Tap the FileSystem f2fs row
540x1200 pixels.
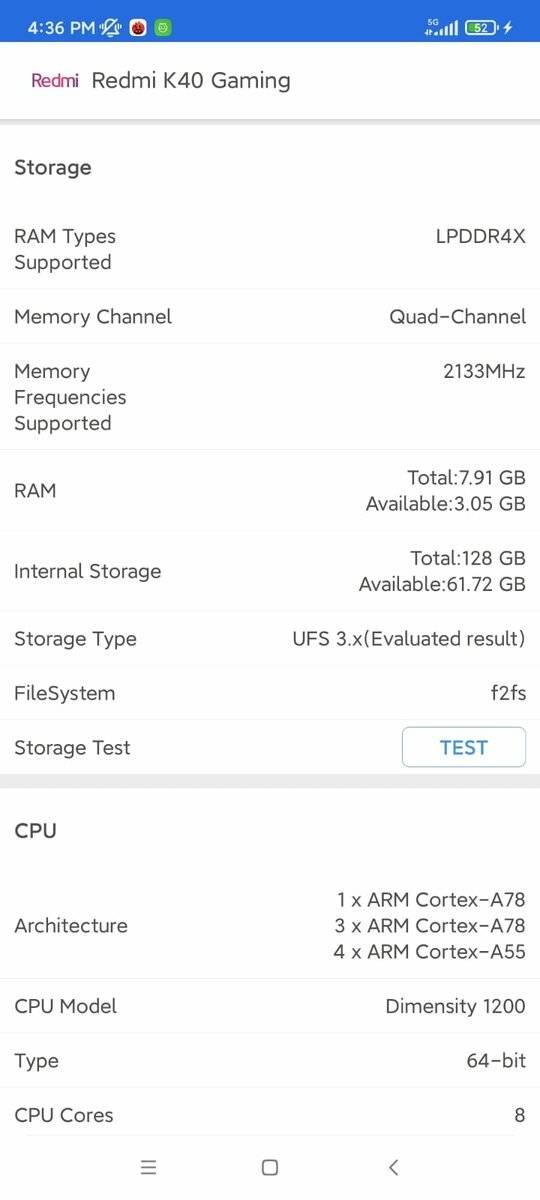point(270,693)
